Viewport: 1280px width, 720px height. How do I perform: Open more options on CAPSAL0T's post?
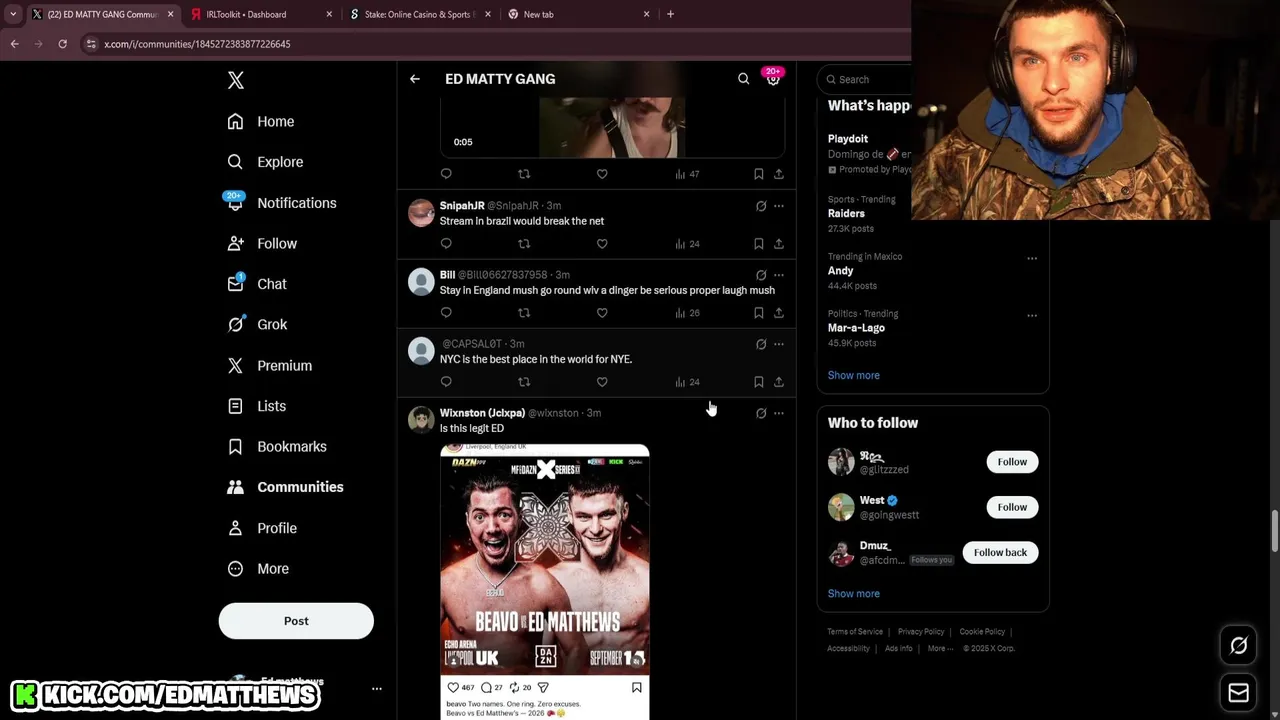coord(778,344)
